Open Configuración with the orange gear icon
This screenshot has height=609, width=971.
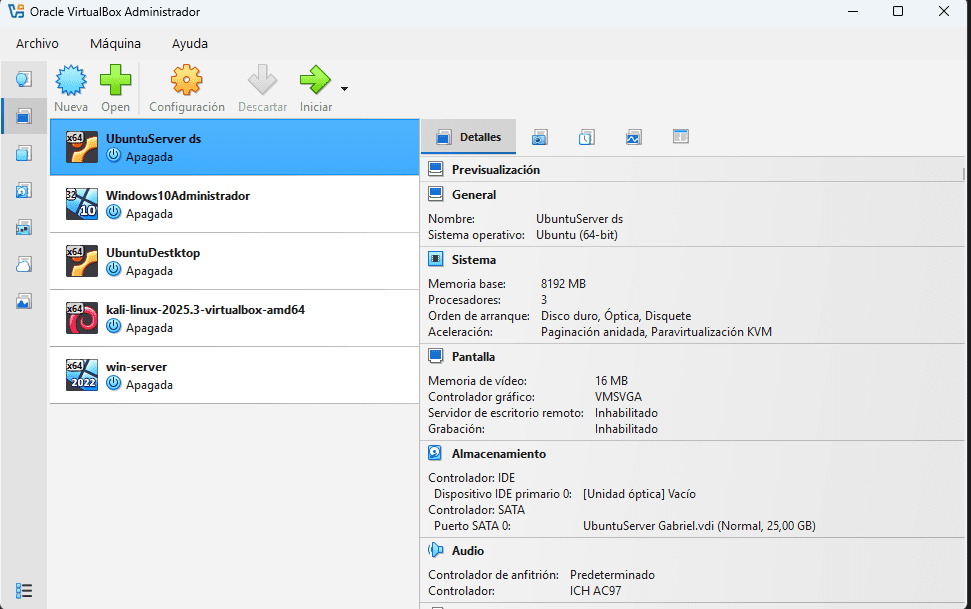pos(186,80)
